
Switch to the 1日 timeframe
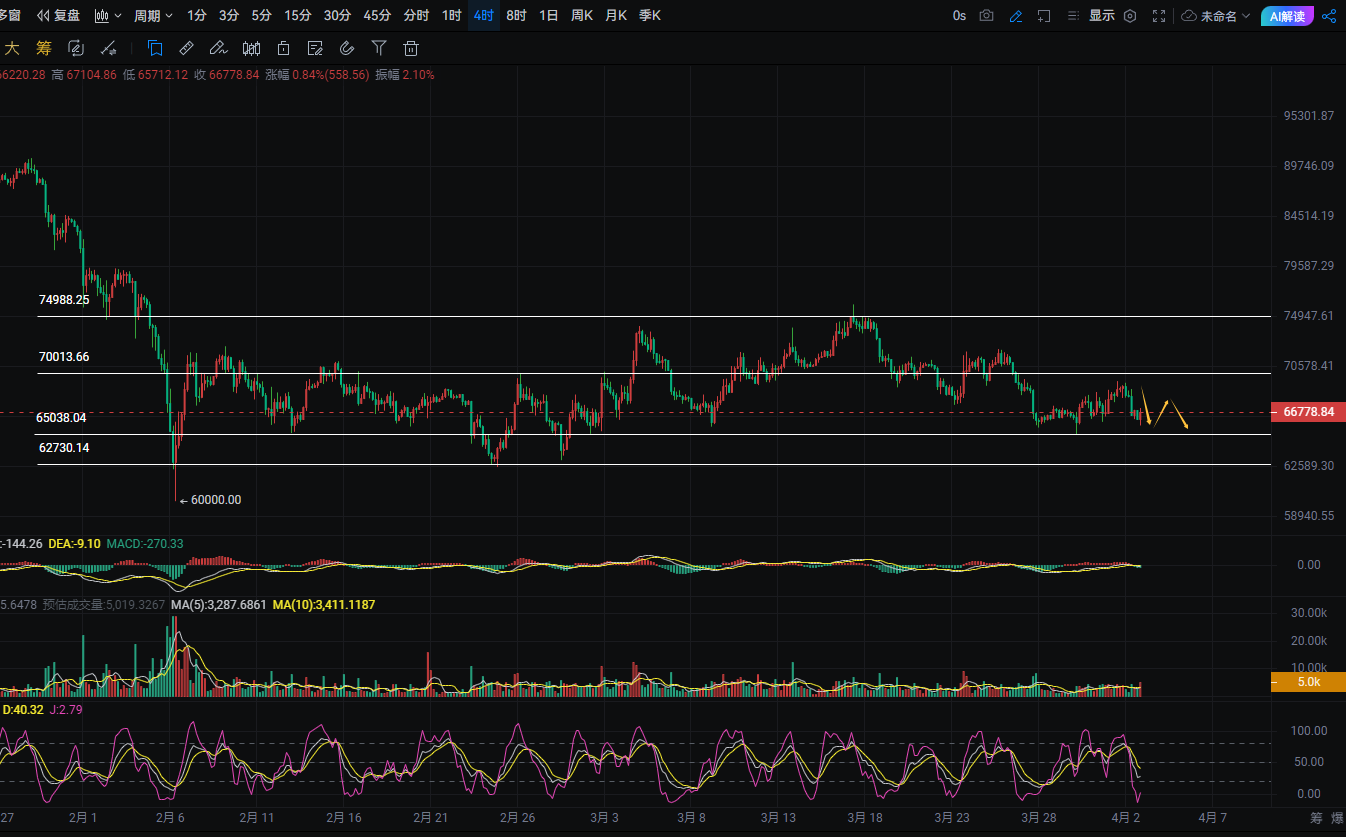[549, 16]
